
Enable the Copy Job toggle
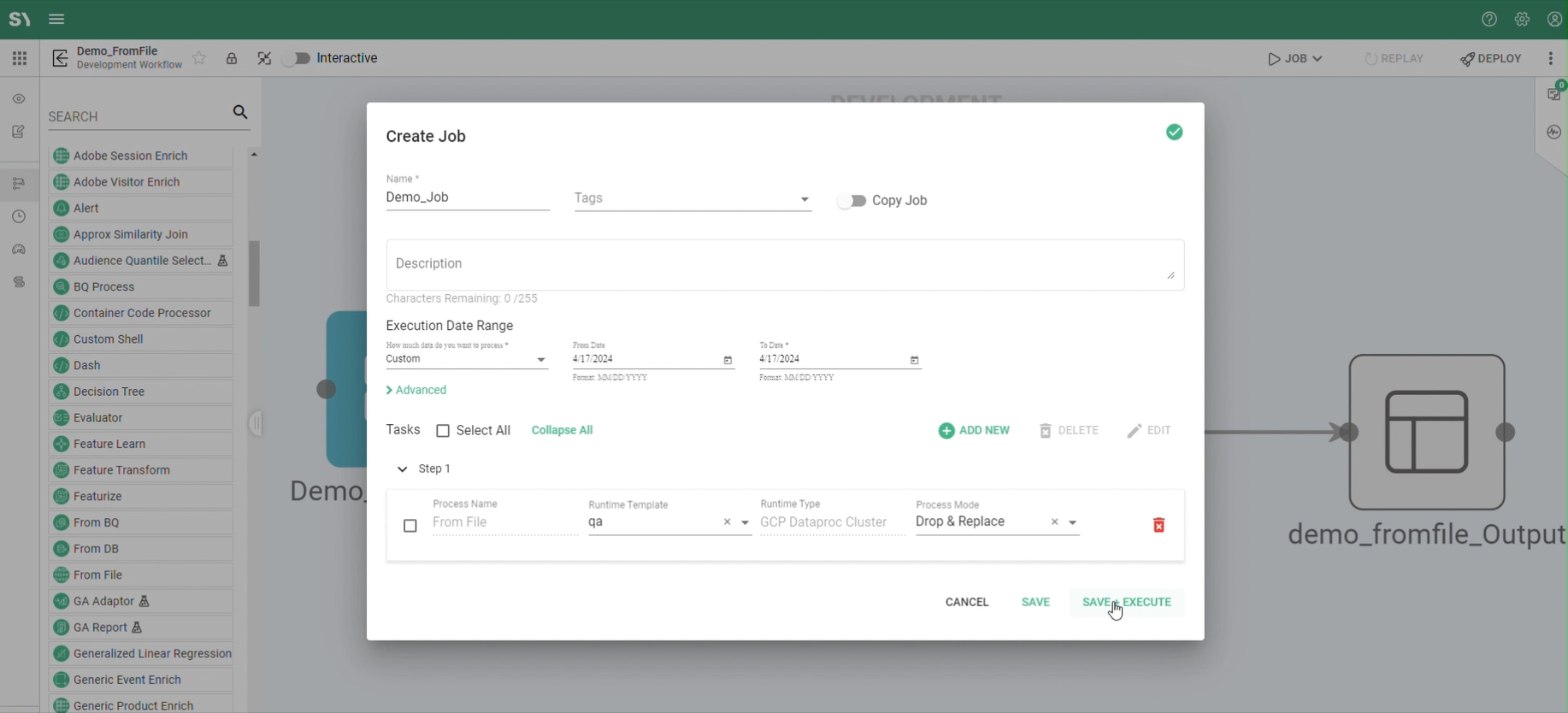[x=852, y=201]
